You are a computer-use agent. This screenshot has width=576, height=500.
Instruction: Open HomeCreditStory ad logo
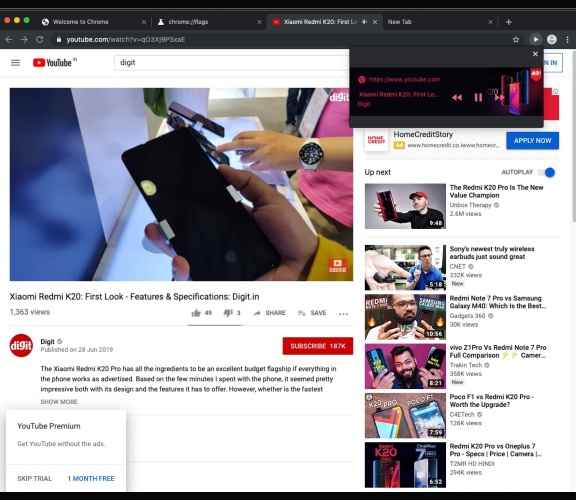click(376, 140)
